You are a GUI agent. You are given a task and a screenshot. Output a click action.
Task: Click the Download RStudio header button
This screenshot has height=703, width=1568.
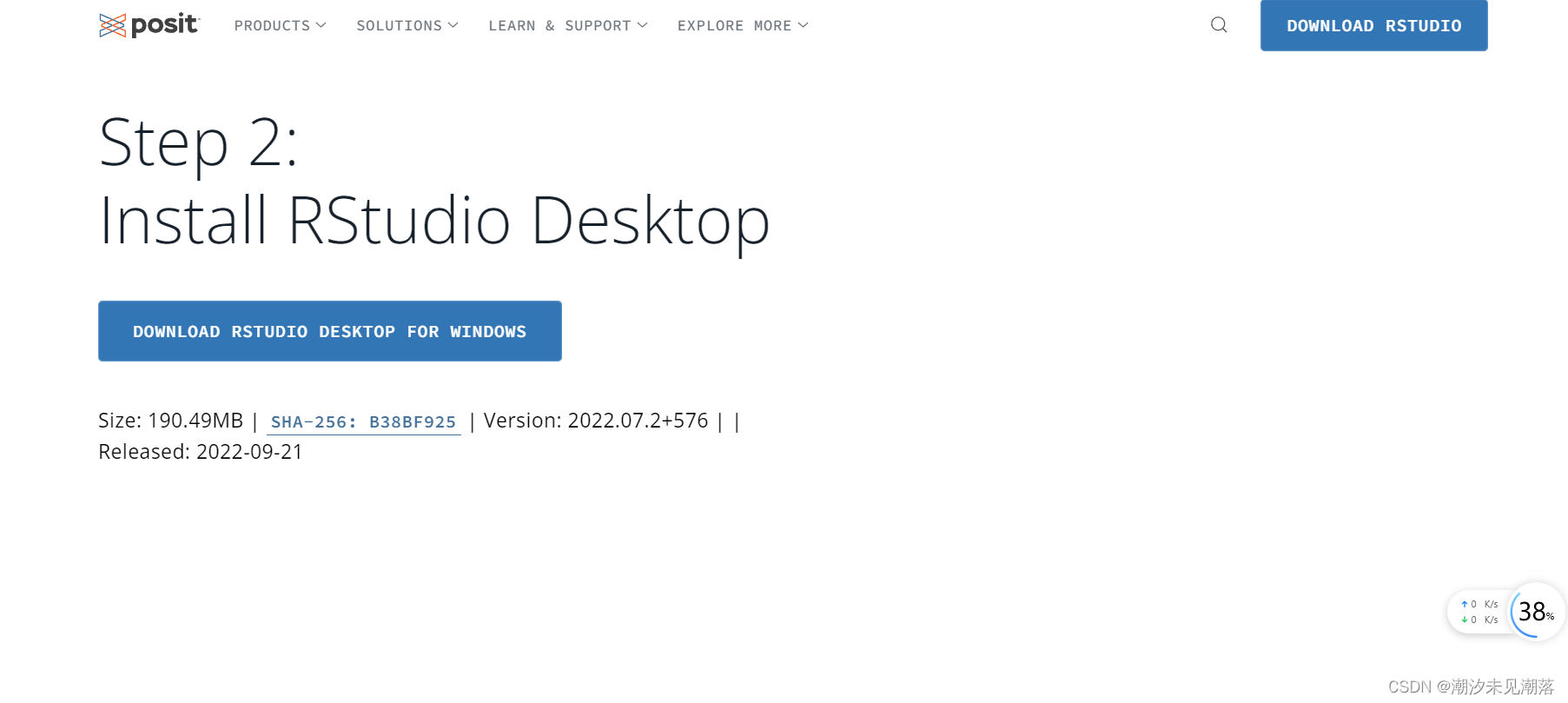click(1373, 25)
